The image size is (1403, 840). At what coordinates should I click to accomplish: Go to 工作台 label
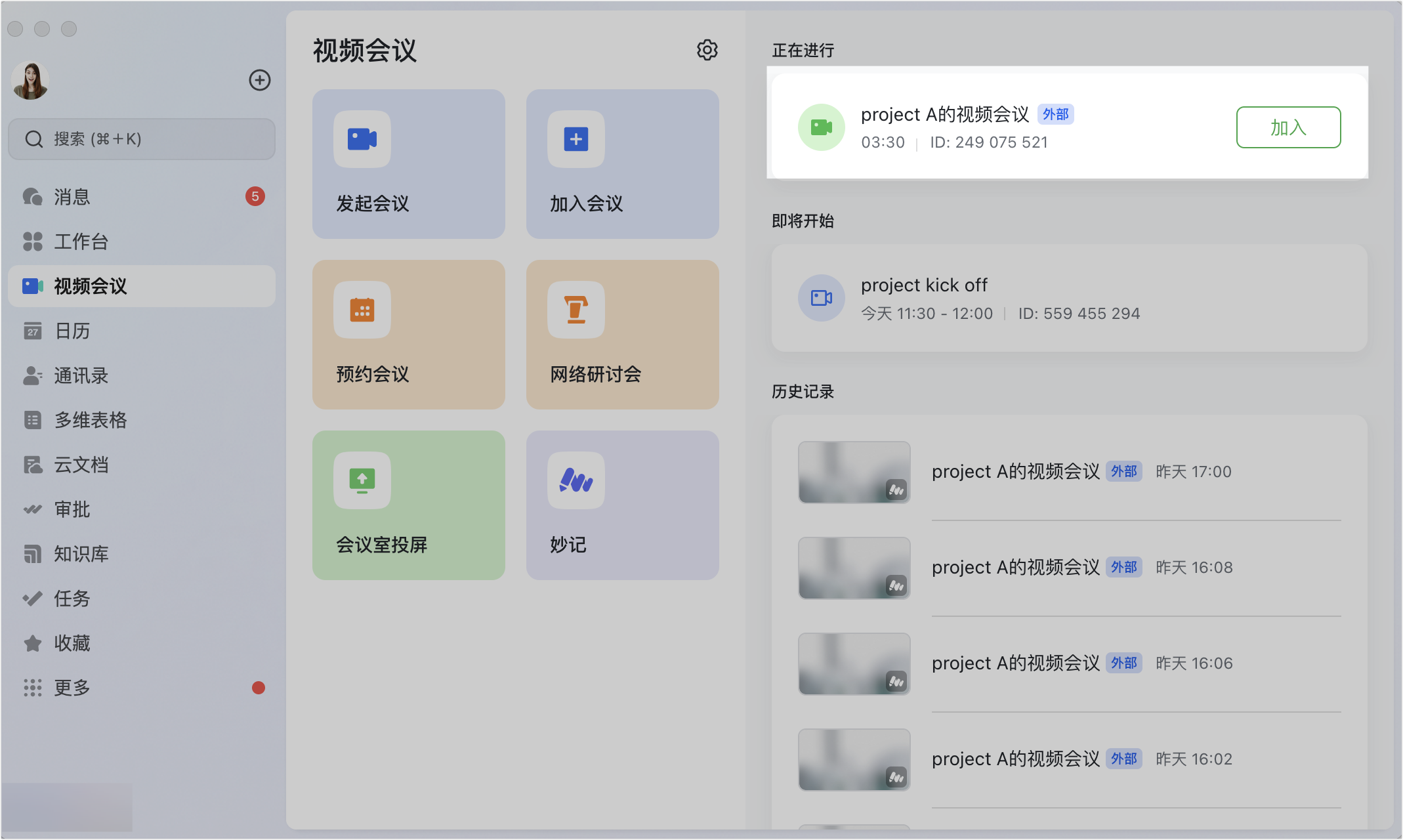click(81, 241)
